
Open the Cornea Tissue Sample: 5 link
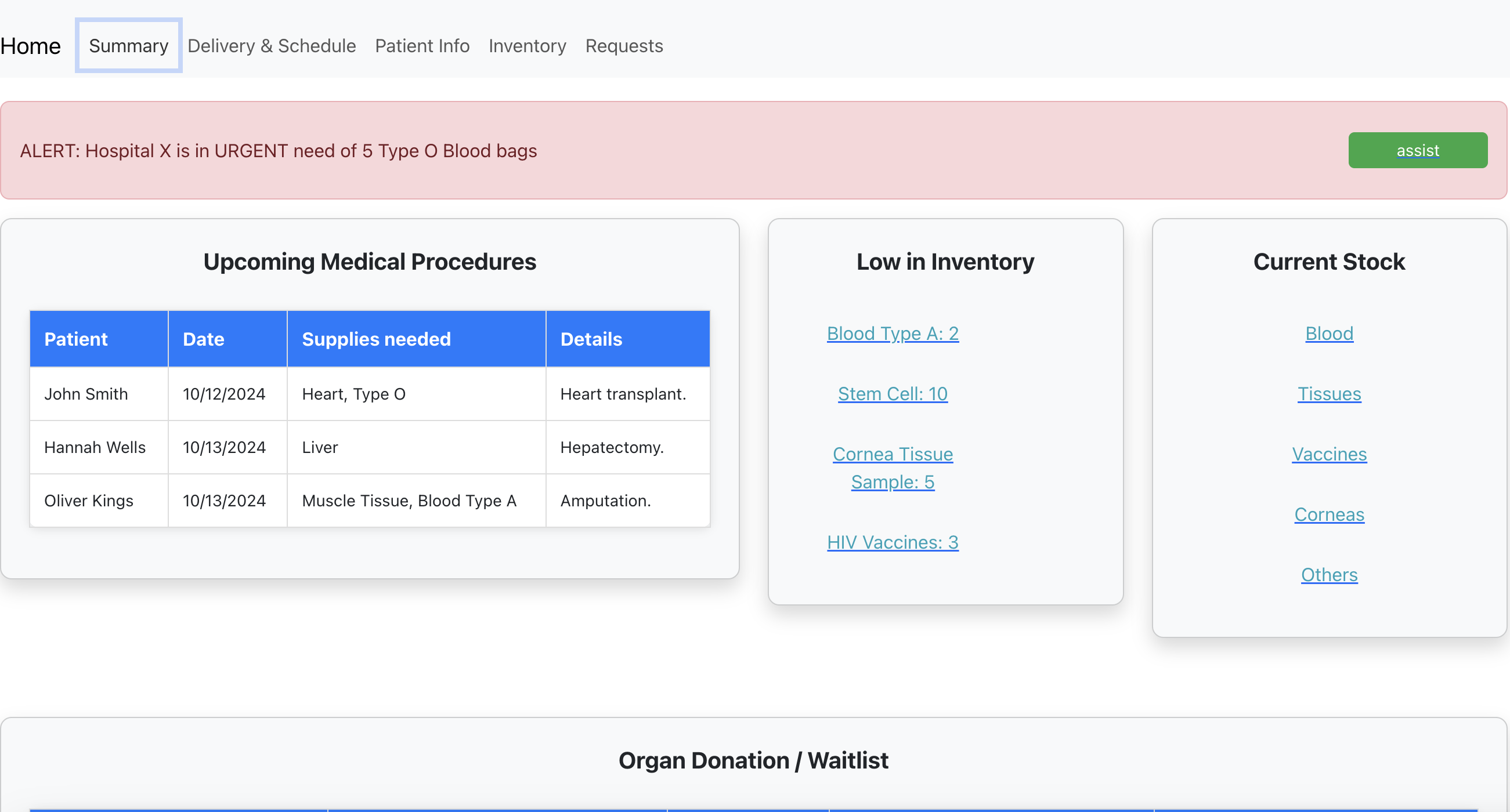pos(892,467)
